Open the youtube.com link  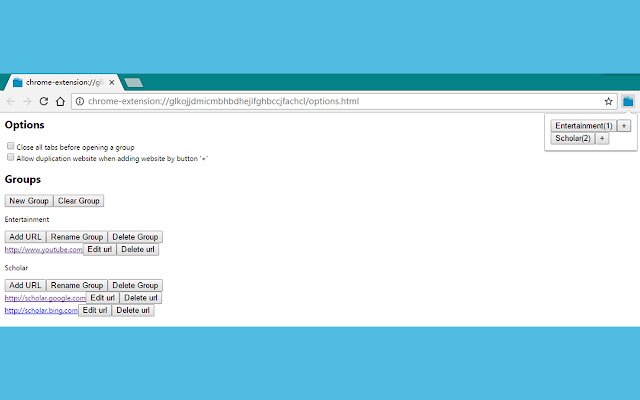tap(44, 249)
